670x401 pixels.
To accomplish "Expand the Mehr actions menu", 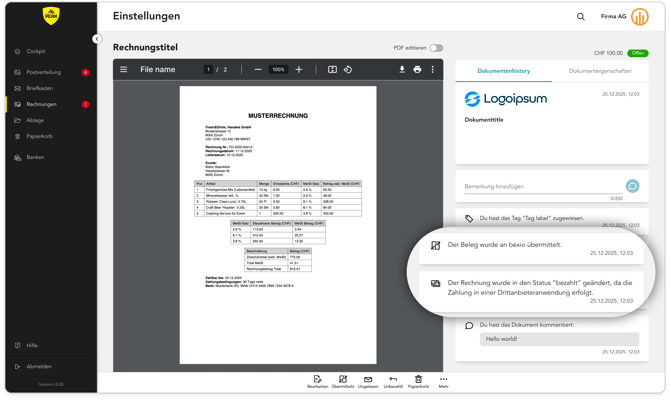I will (x=443, y=382).
